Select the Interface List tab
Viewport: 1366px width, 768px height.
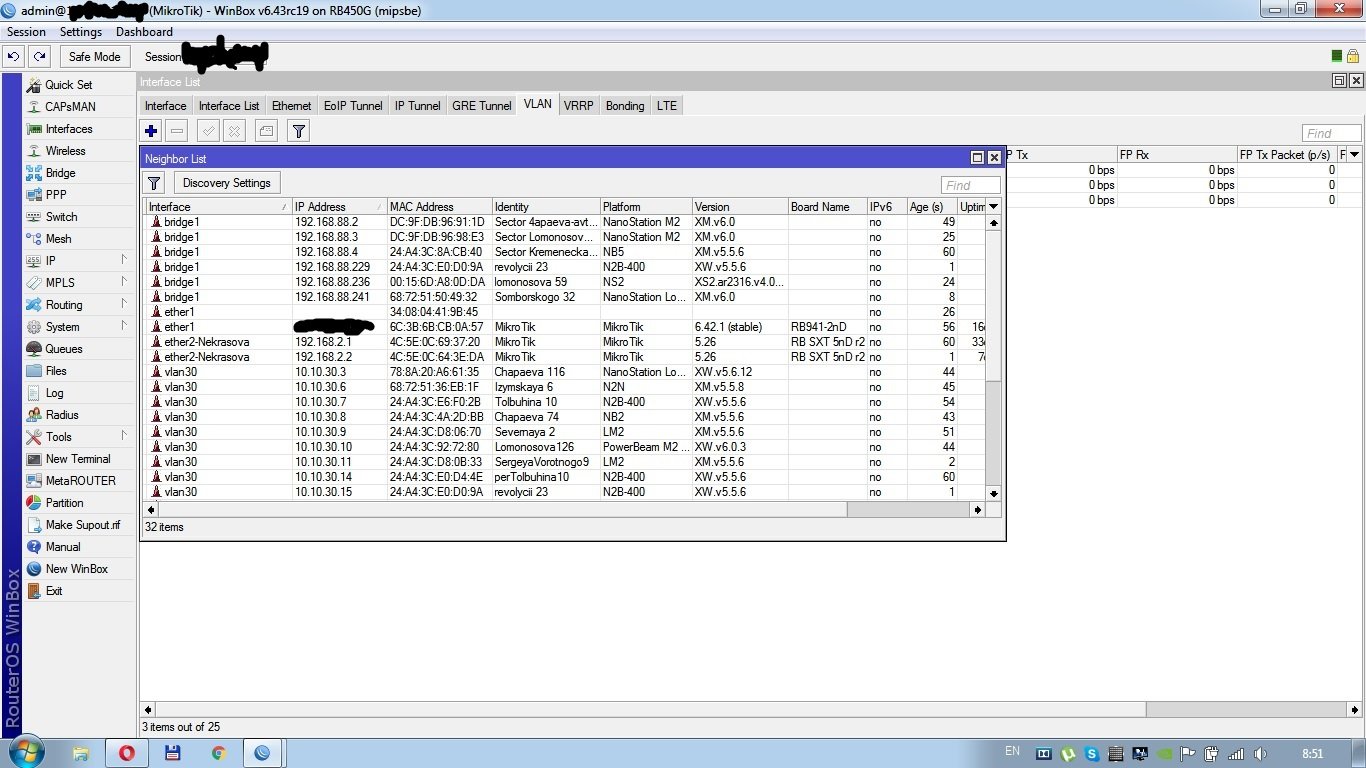coord(229,106)
